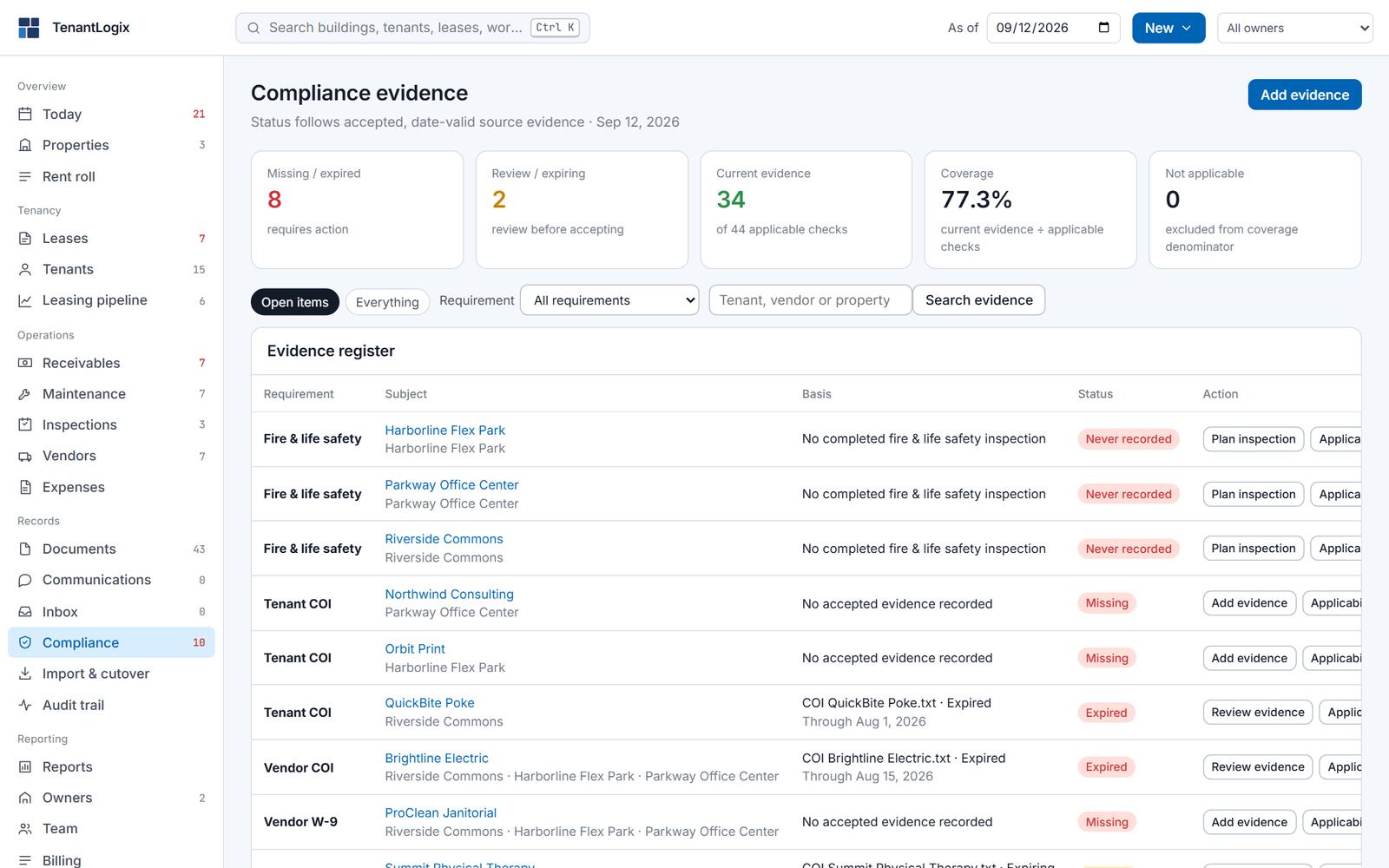Click the Coverage 77.3% card

(1030, 210)
